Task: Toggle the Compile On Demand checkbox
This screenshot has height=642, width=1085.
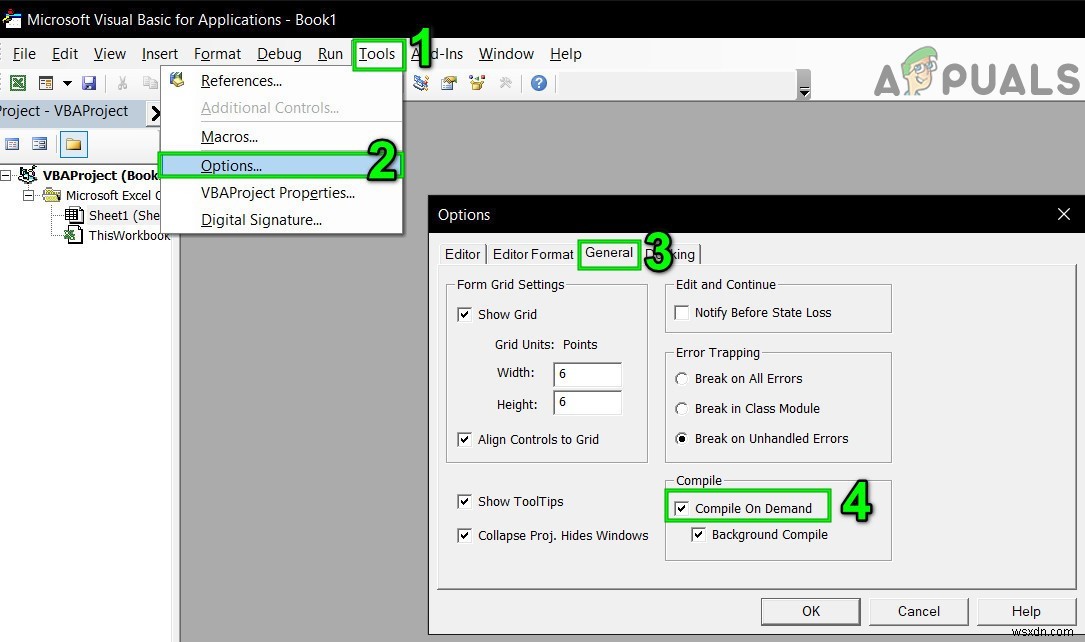Action: click(x=682, y=508)
